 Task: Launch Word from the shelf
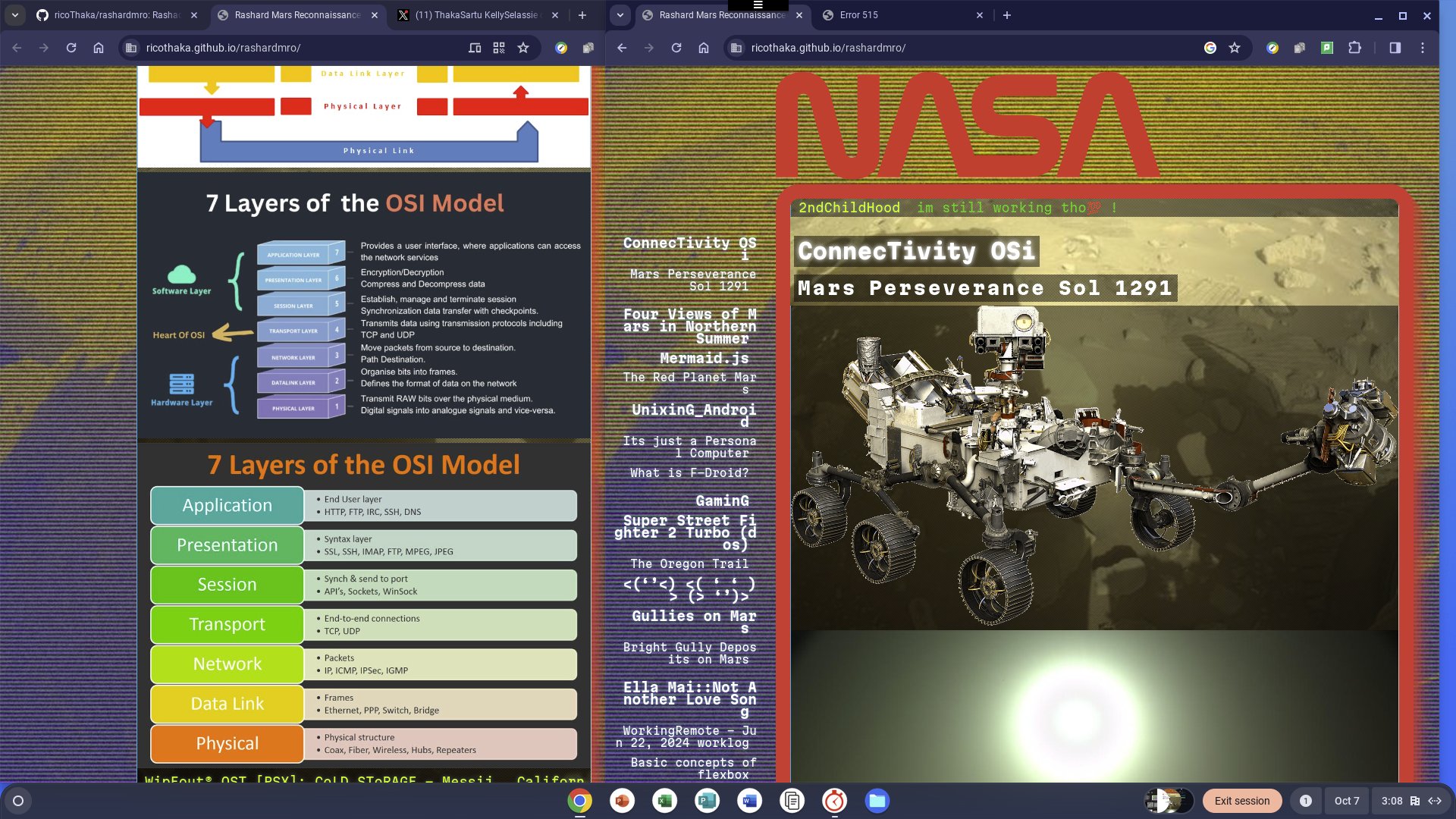750,801
